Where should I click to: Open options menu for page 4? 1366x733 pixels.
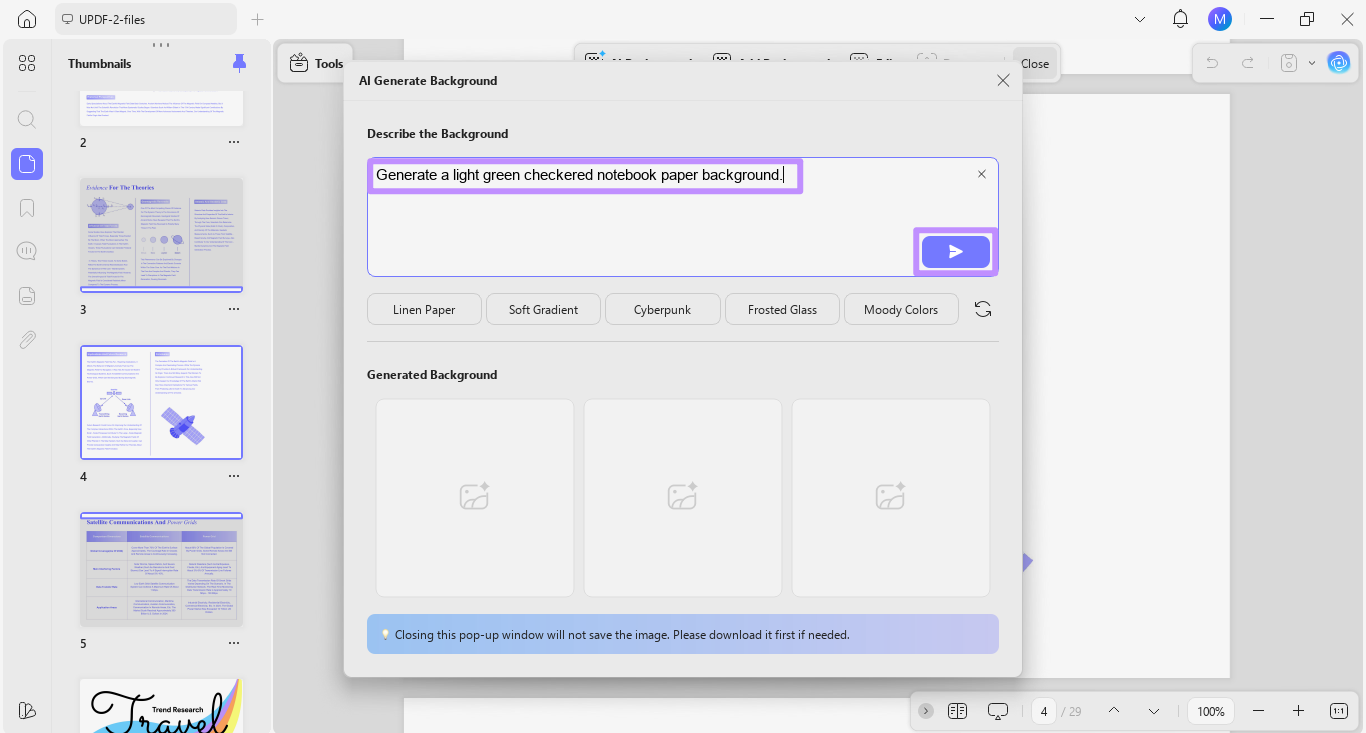[x=234, y=476]
